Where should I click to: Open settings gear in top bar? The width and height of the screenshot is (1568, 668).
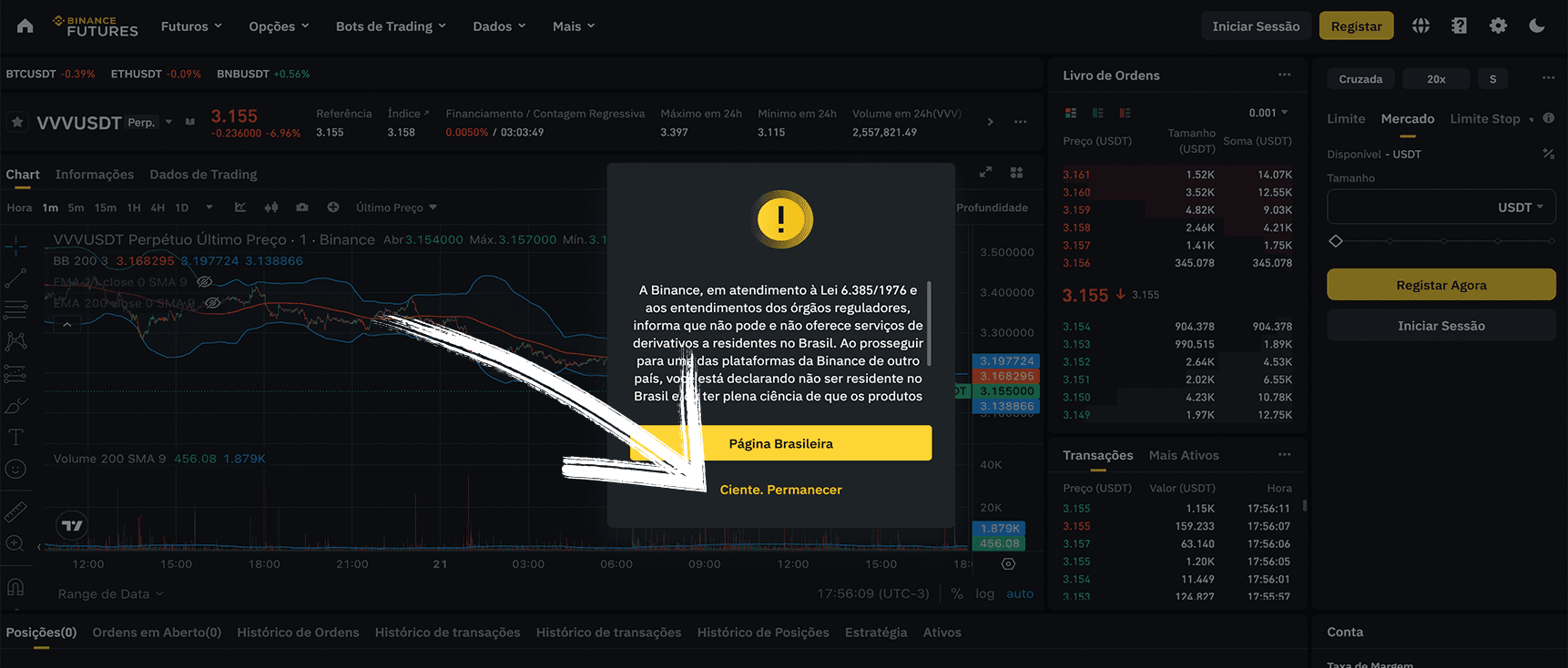coord(1498,25)
